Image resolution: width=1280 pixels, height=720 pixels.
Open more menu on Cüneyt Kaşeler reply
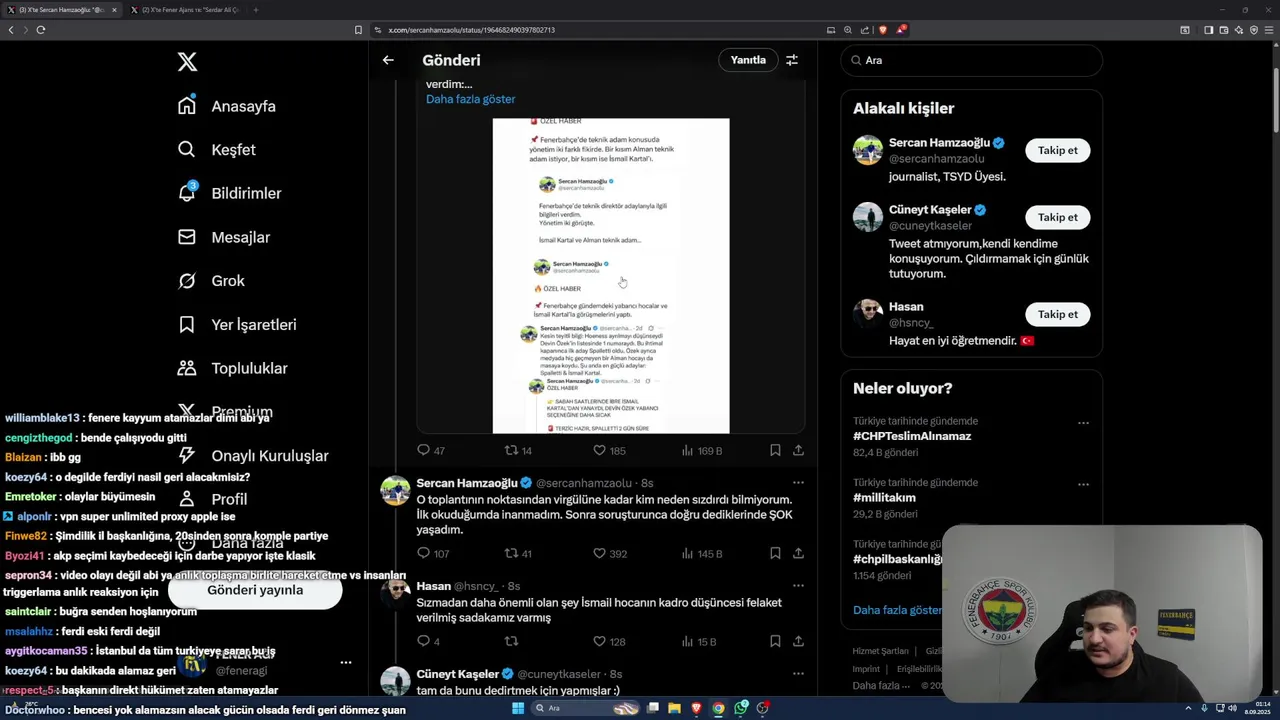coord(798,674)
